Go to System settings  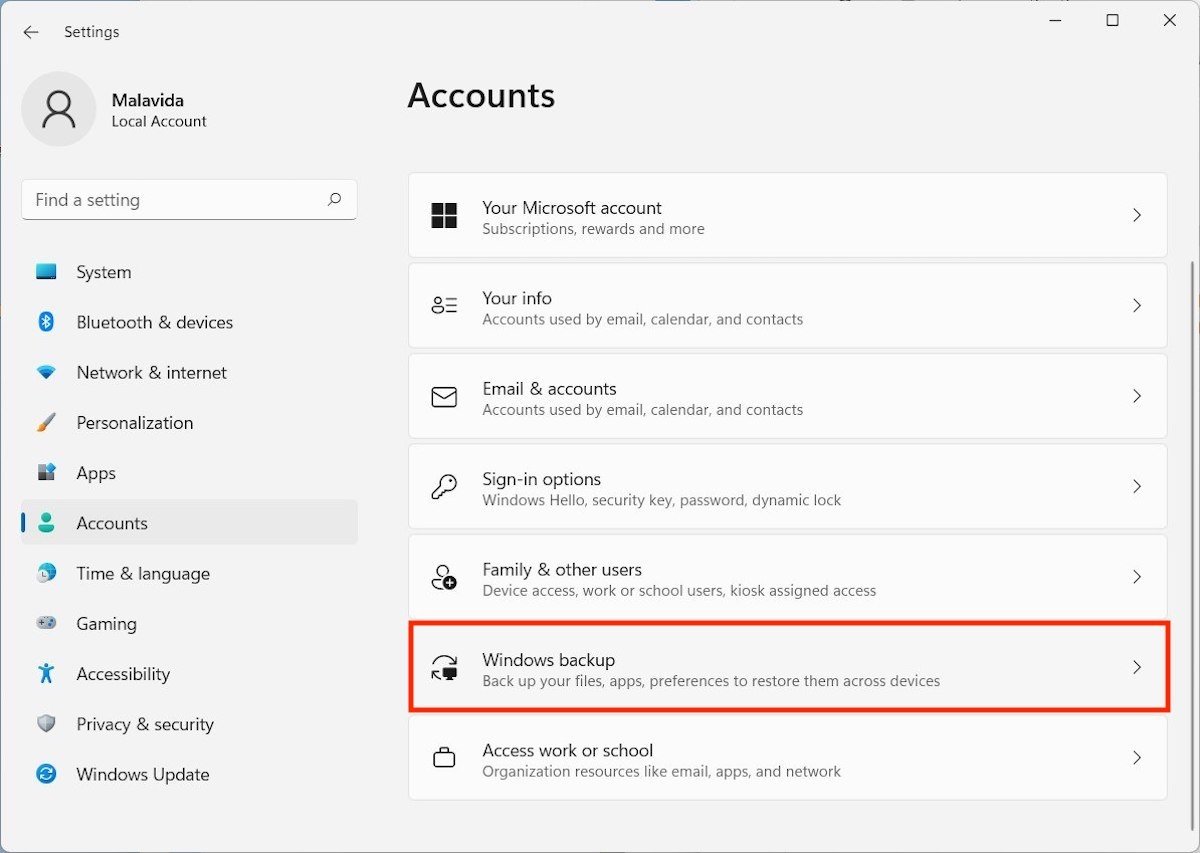click(104, 272)
